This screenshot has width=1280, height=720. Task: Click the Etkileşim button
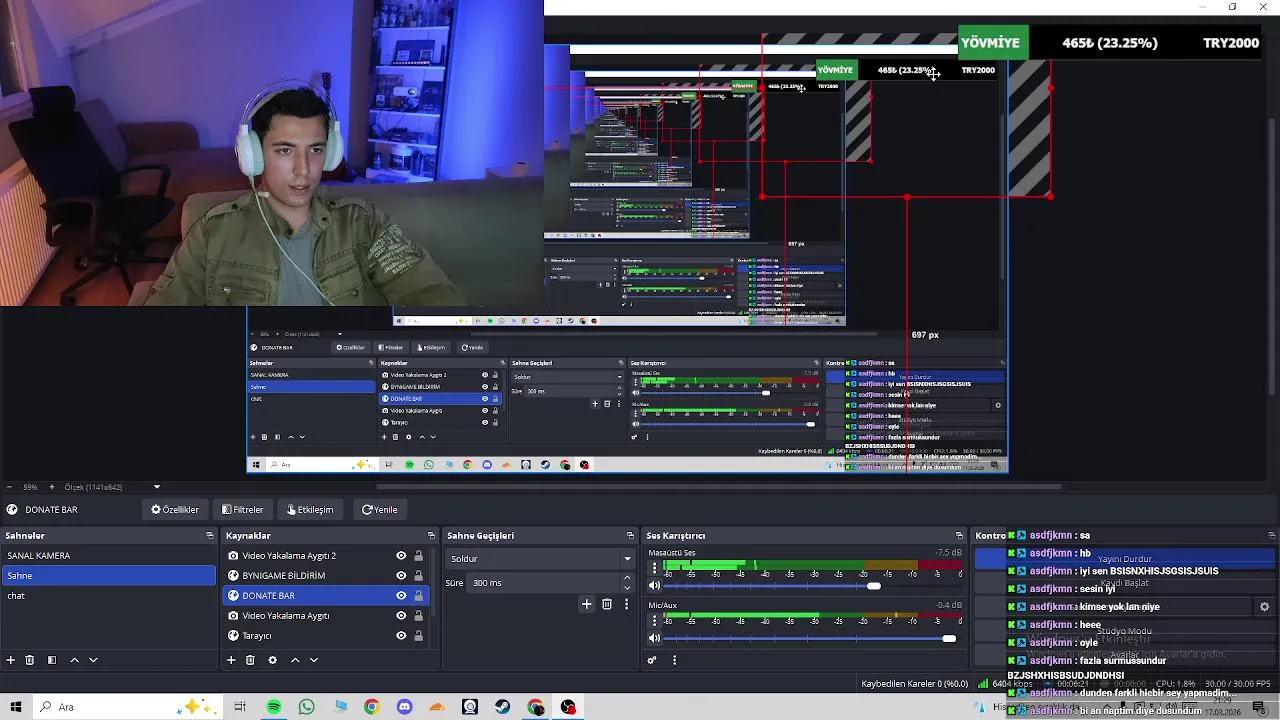click(x=310, y=509)
